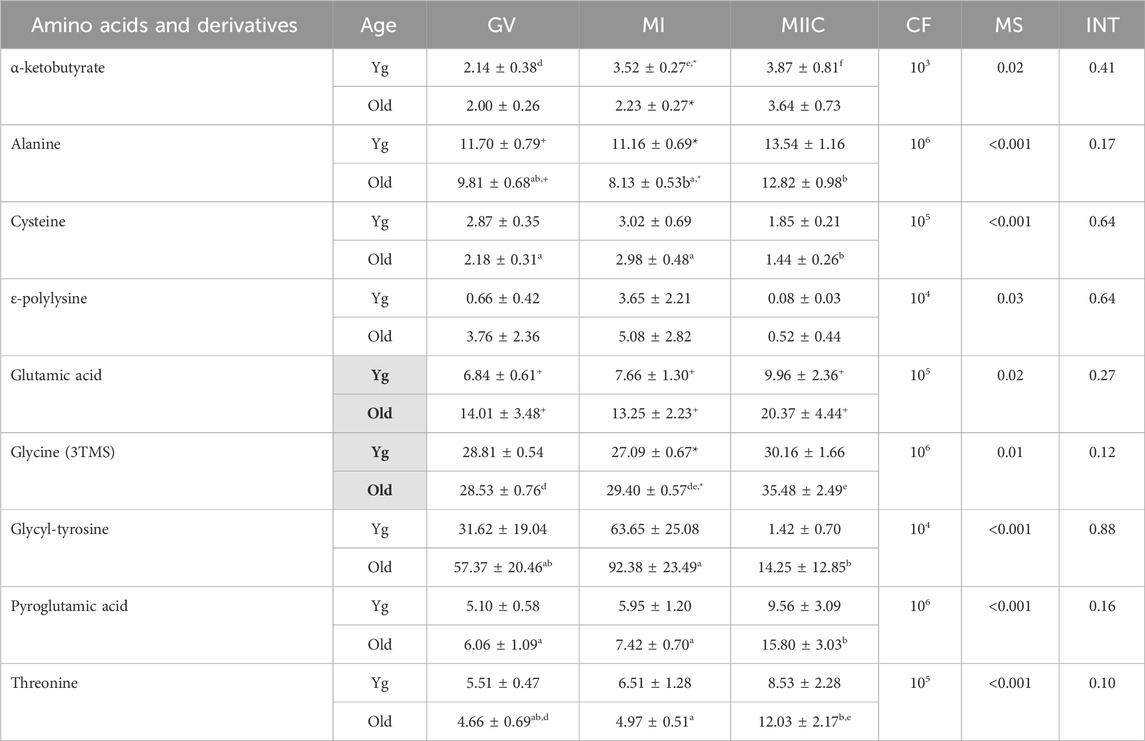This screenshot has width=1145, height=741.
Task: Click the MIIC column header
Action: [x=803, y=25]
